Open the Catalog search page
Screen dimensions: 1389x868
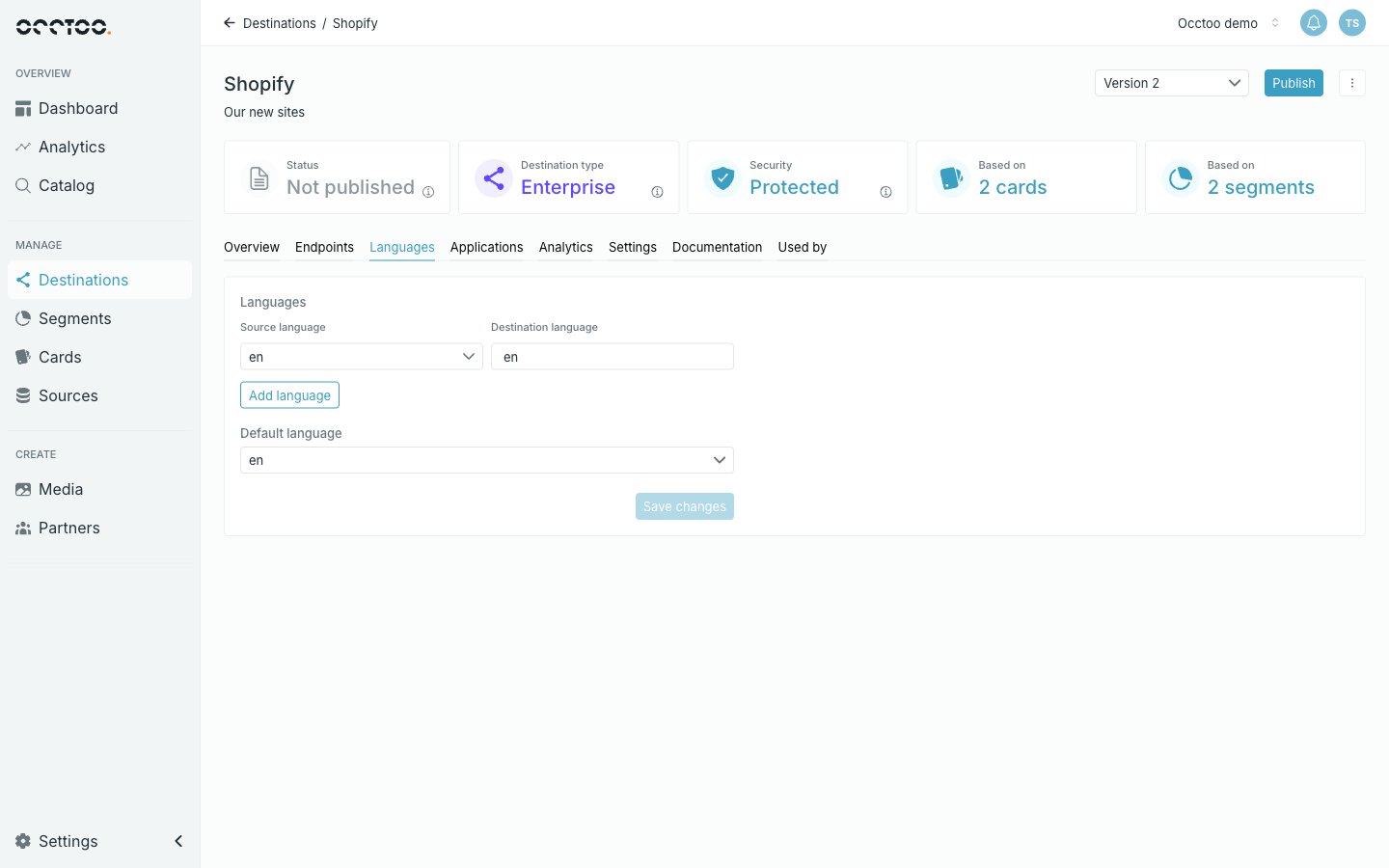click(x=99, y=185)
